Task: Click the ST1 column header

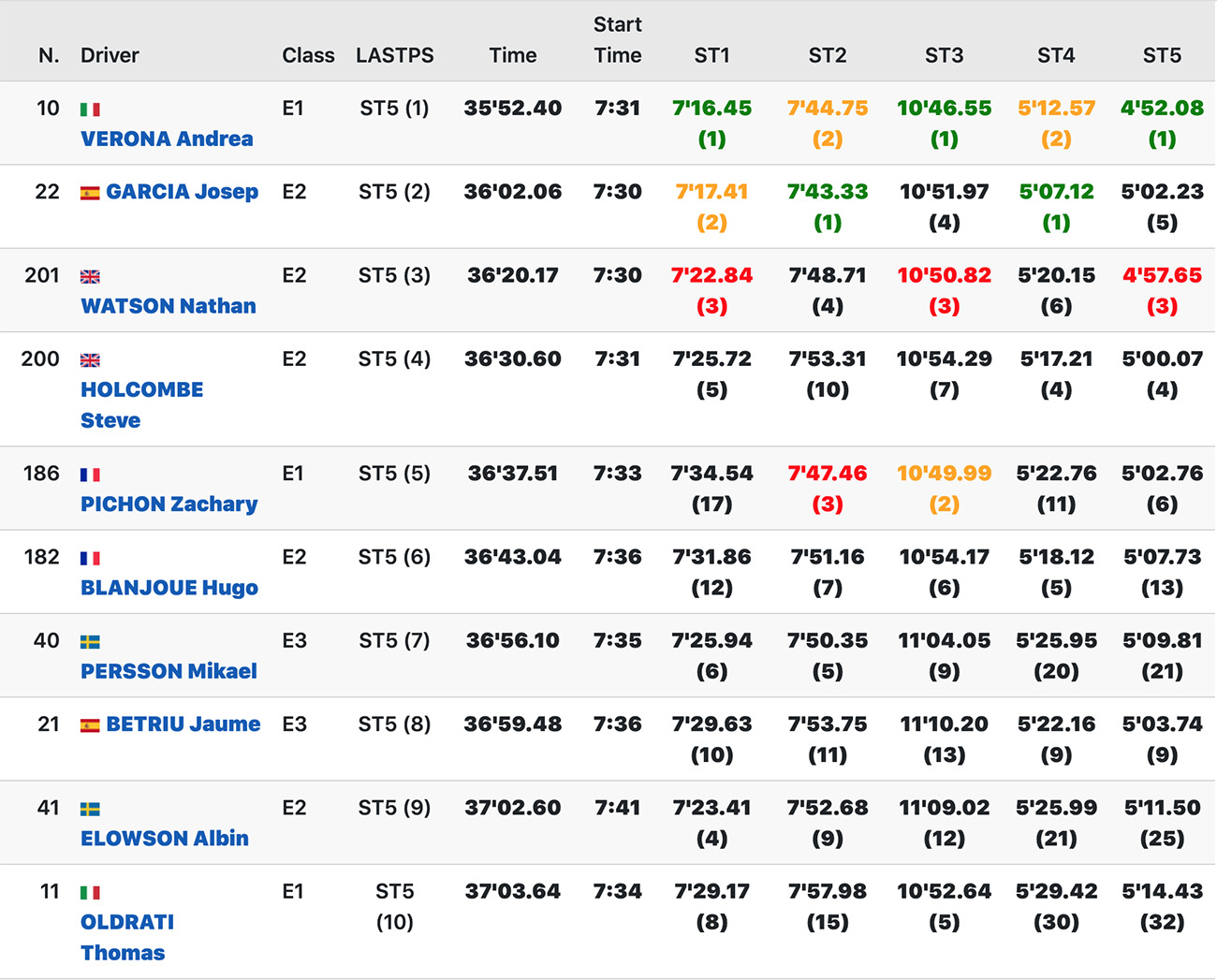Action: coord(711,55)
